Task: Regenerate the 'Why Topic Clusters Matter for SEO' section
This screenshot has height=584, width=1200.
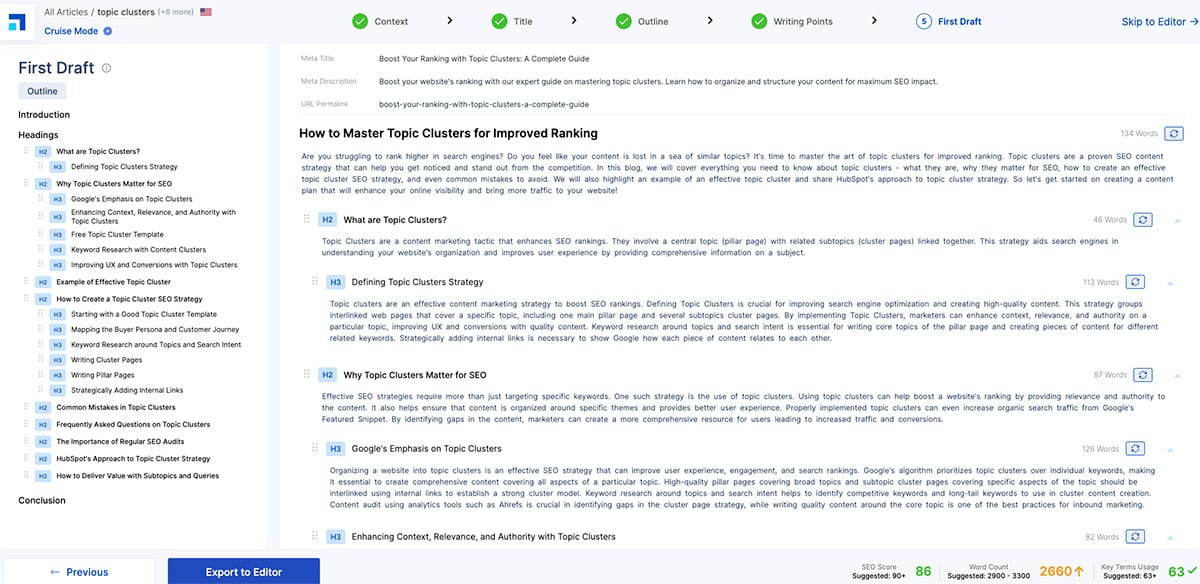Action: [1144, 374]
